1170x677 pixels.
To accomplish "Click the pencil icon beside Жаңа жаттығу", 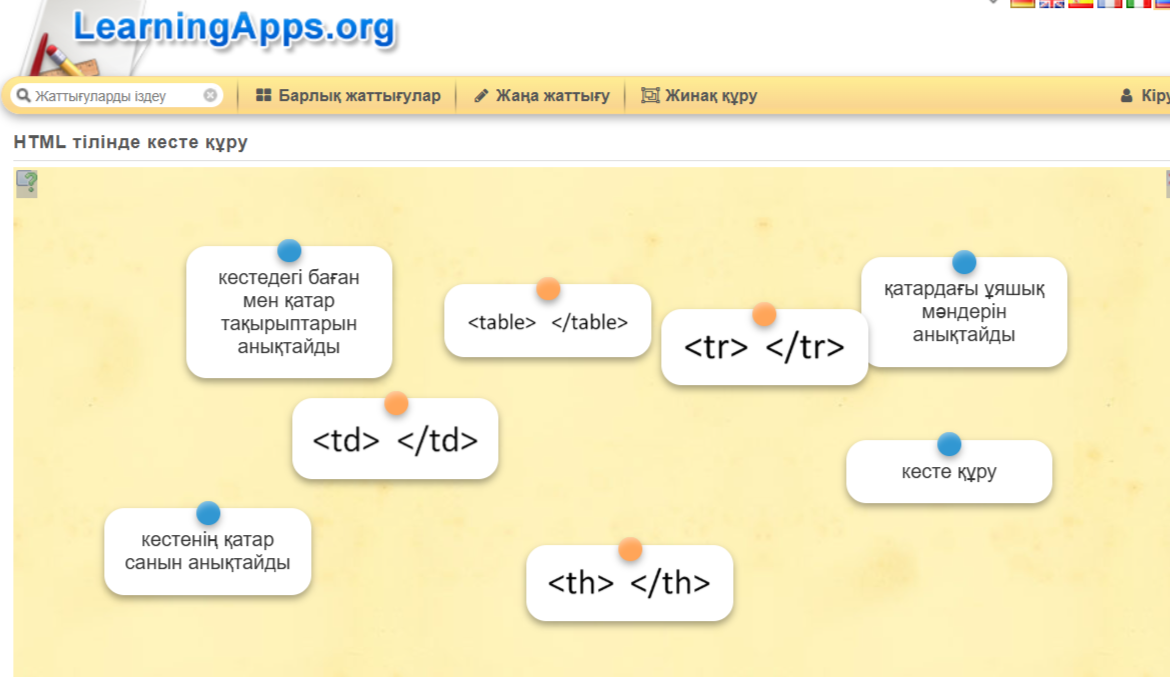I will click(481, 96).
